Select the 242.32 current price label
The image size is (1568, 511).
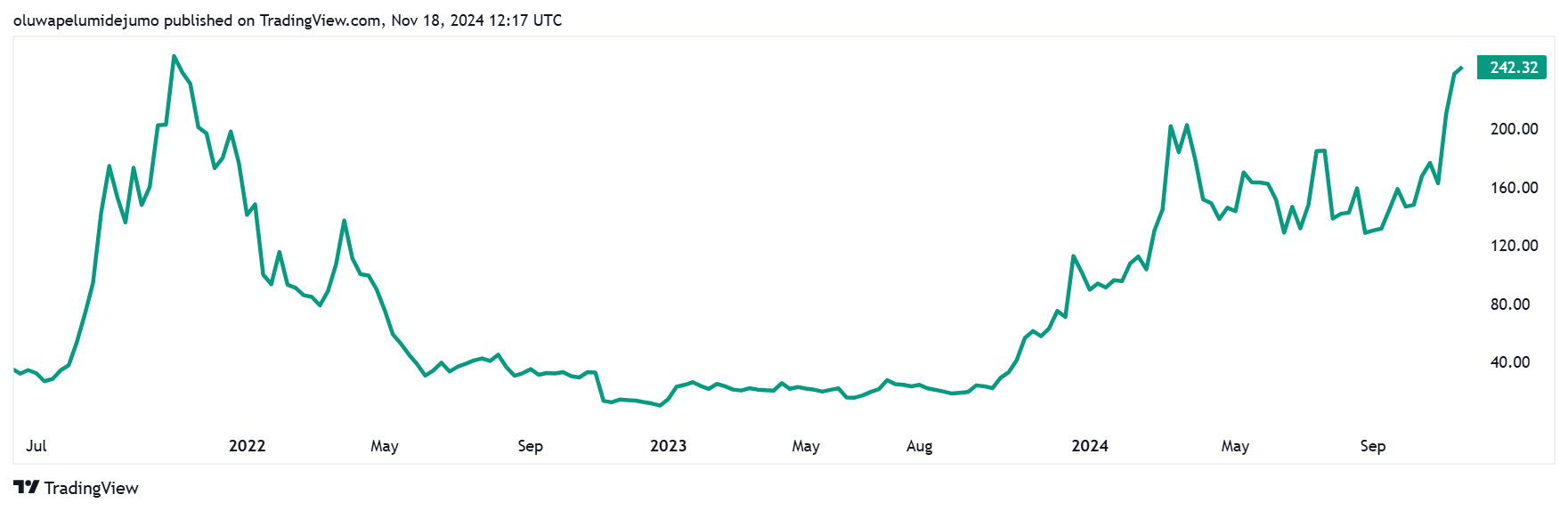tap(1512, 68)
